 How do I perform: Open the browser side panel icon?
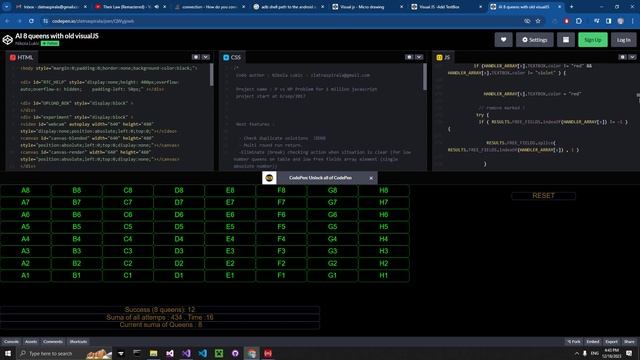click(609, 21)
